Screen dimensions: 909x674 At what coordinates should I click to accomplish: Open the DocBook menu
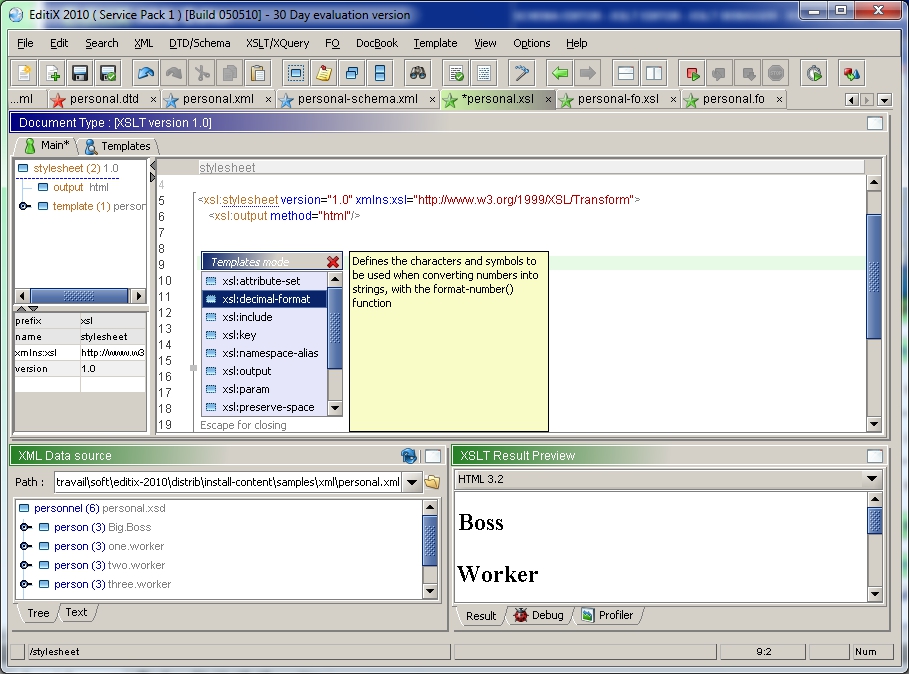pyautogui.click(x=377, y=43)
